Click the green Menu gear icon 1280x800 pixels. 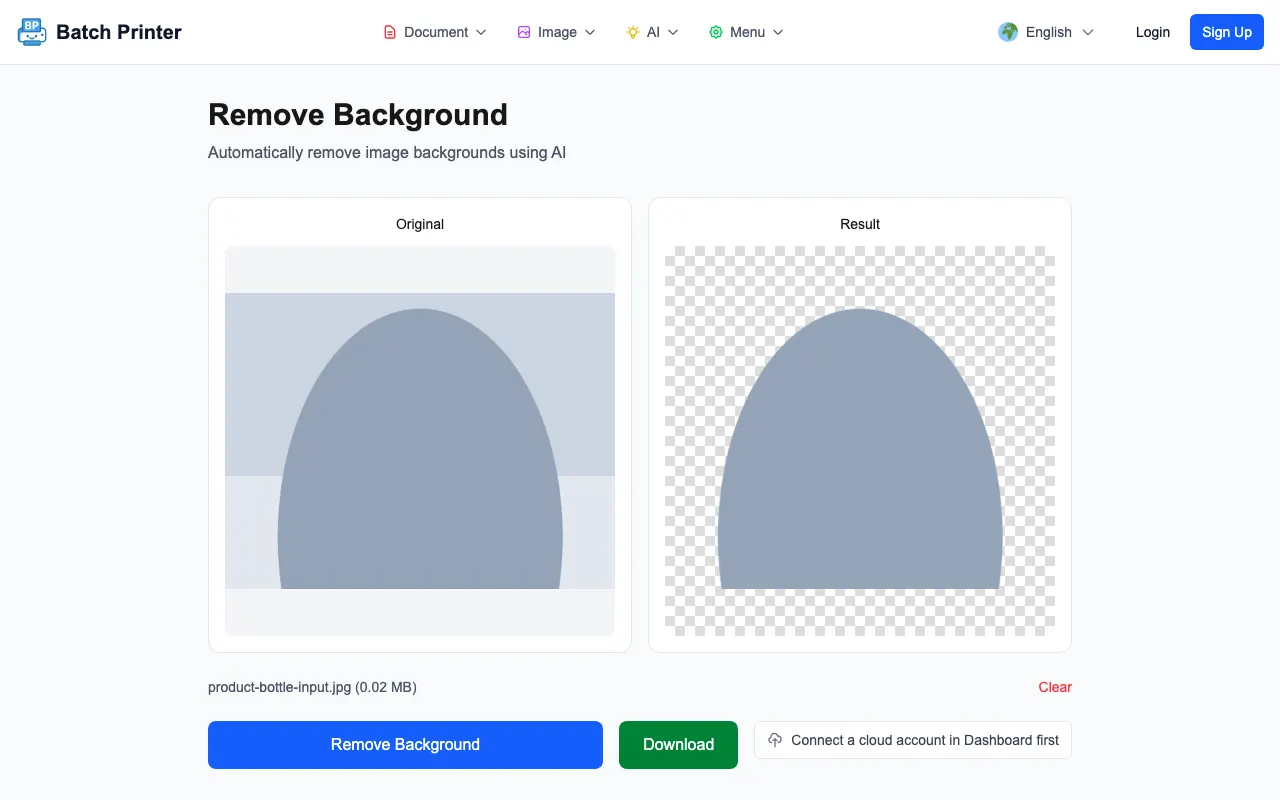click(716, 32)
